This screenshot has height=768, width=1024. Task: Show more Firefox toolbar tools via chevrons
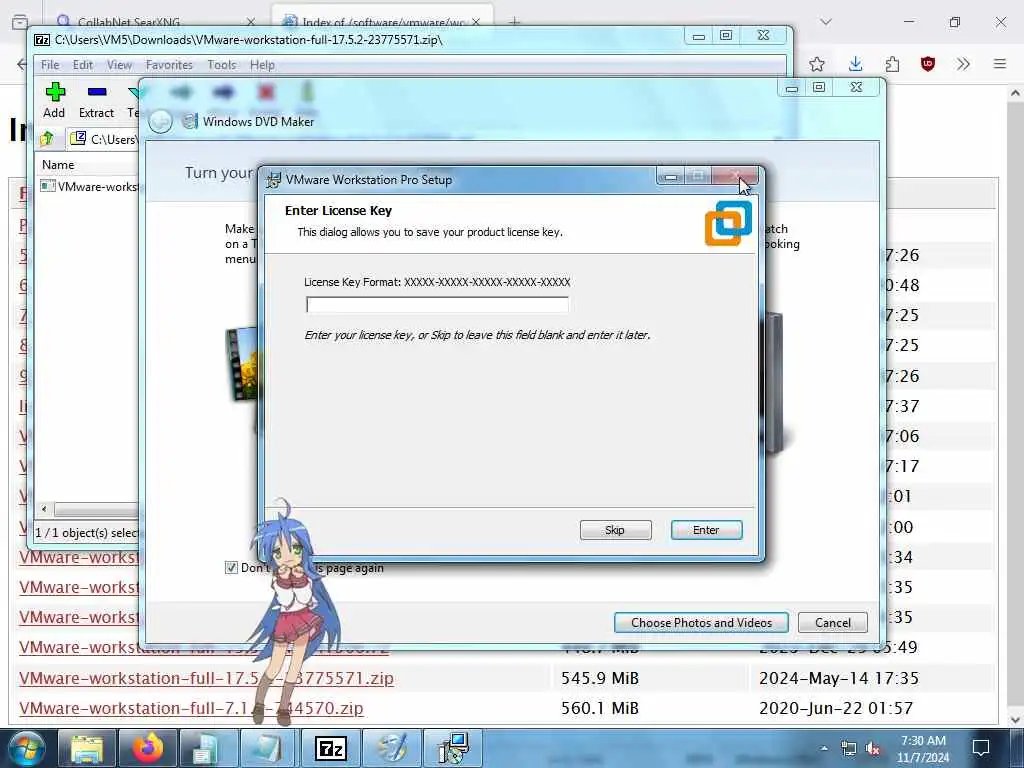click(963, 64)
